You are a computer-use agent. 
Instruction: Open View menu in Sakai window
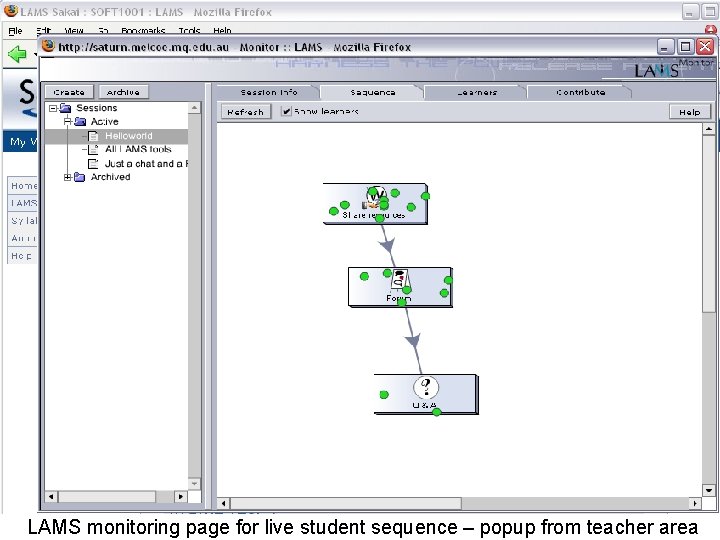coord(73,31)
